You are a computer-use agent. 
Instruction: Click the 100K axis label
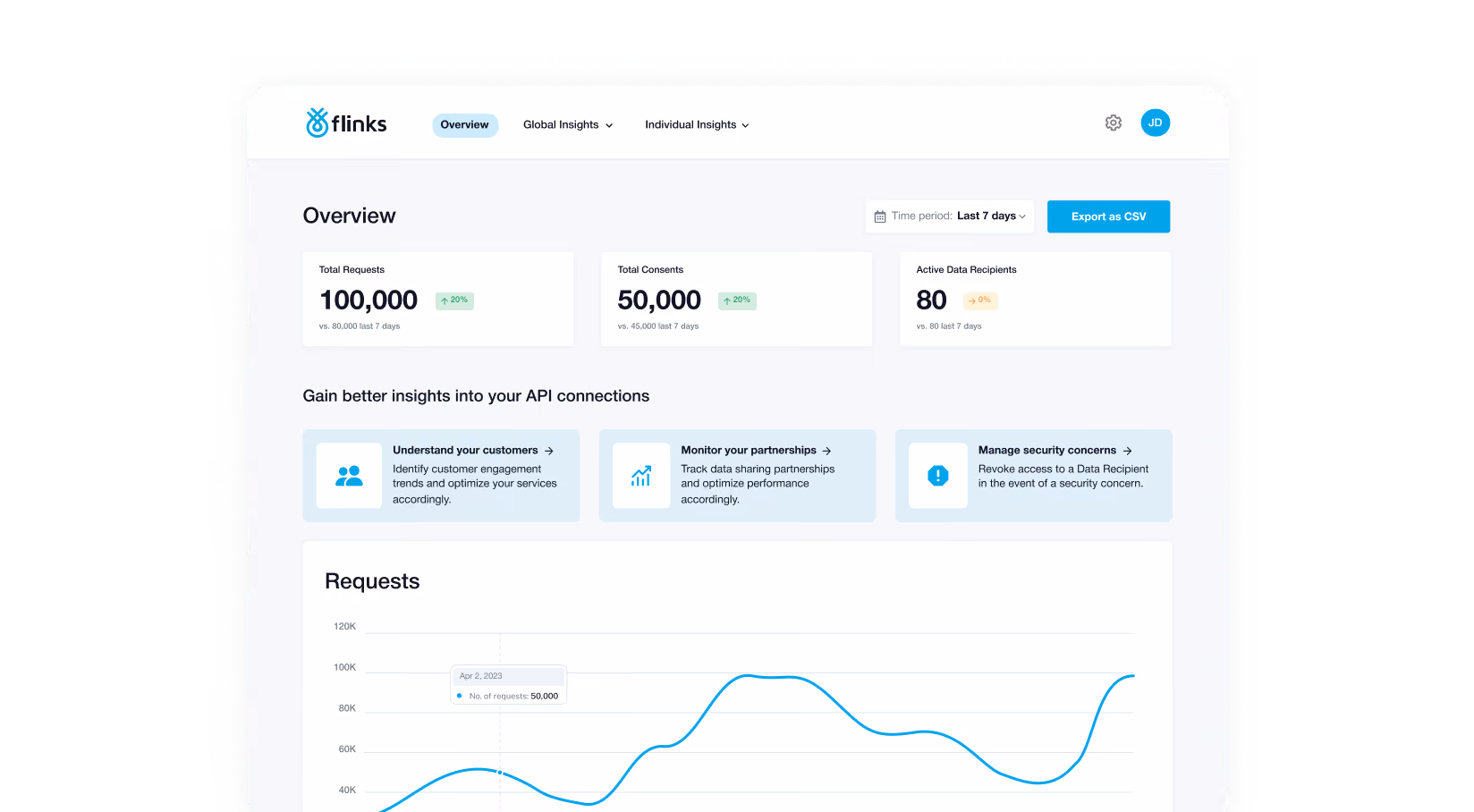point(344,668)
